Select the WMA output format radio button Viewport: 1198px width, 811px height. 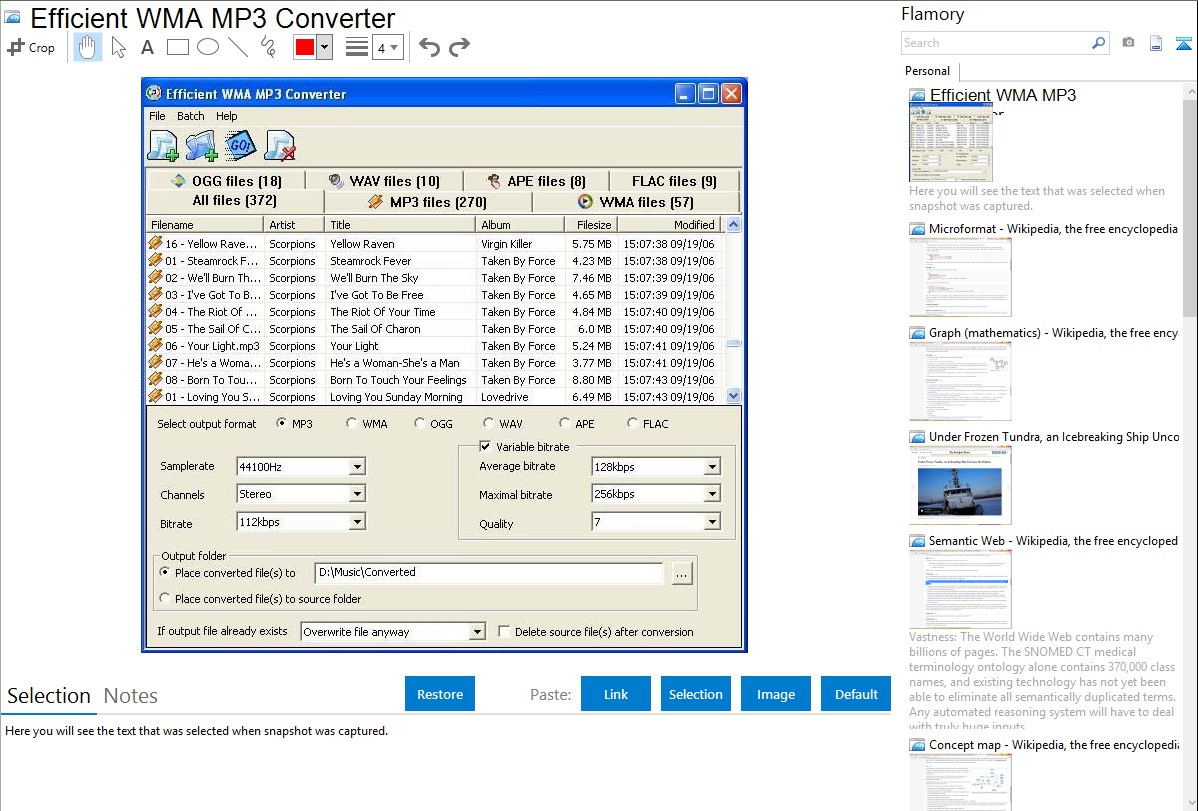pos(352,424)
